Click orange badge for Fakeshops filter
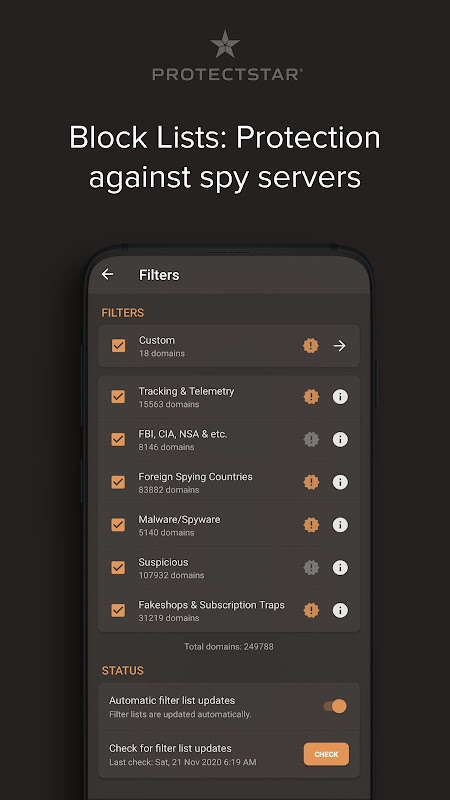450x800 pixels. pos(311,610)
